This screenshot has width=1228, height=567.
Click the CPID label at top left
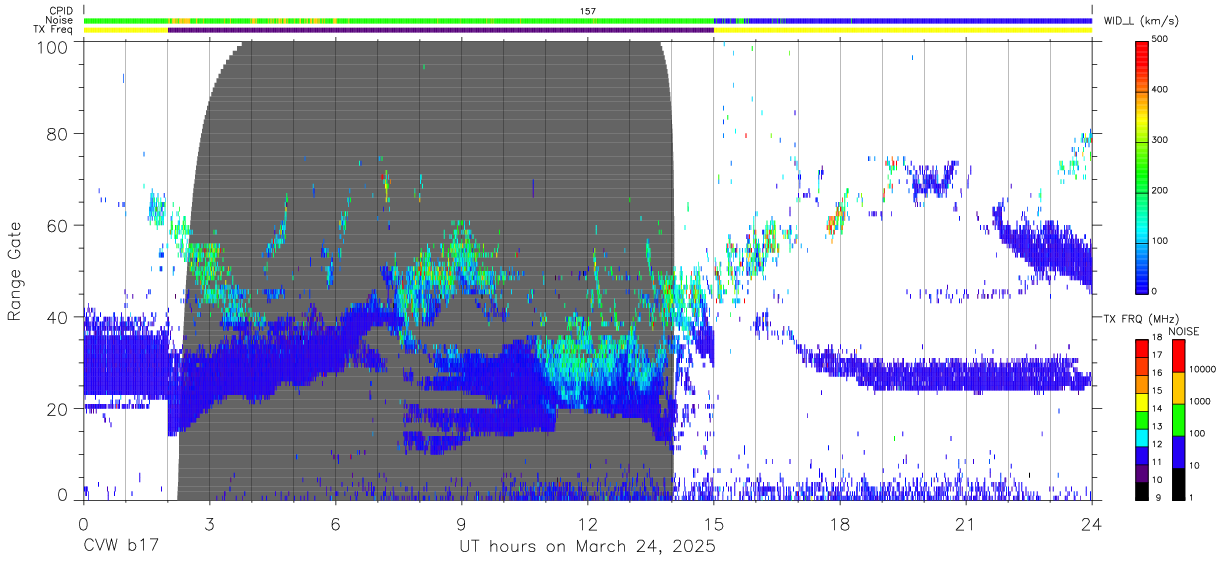click(62, 11)
